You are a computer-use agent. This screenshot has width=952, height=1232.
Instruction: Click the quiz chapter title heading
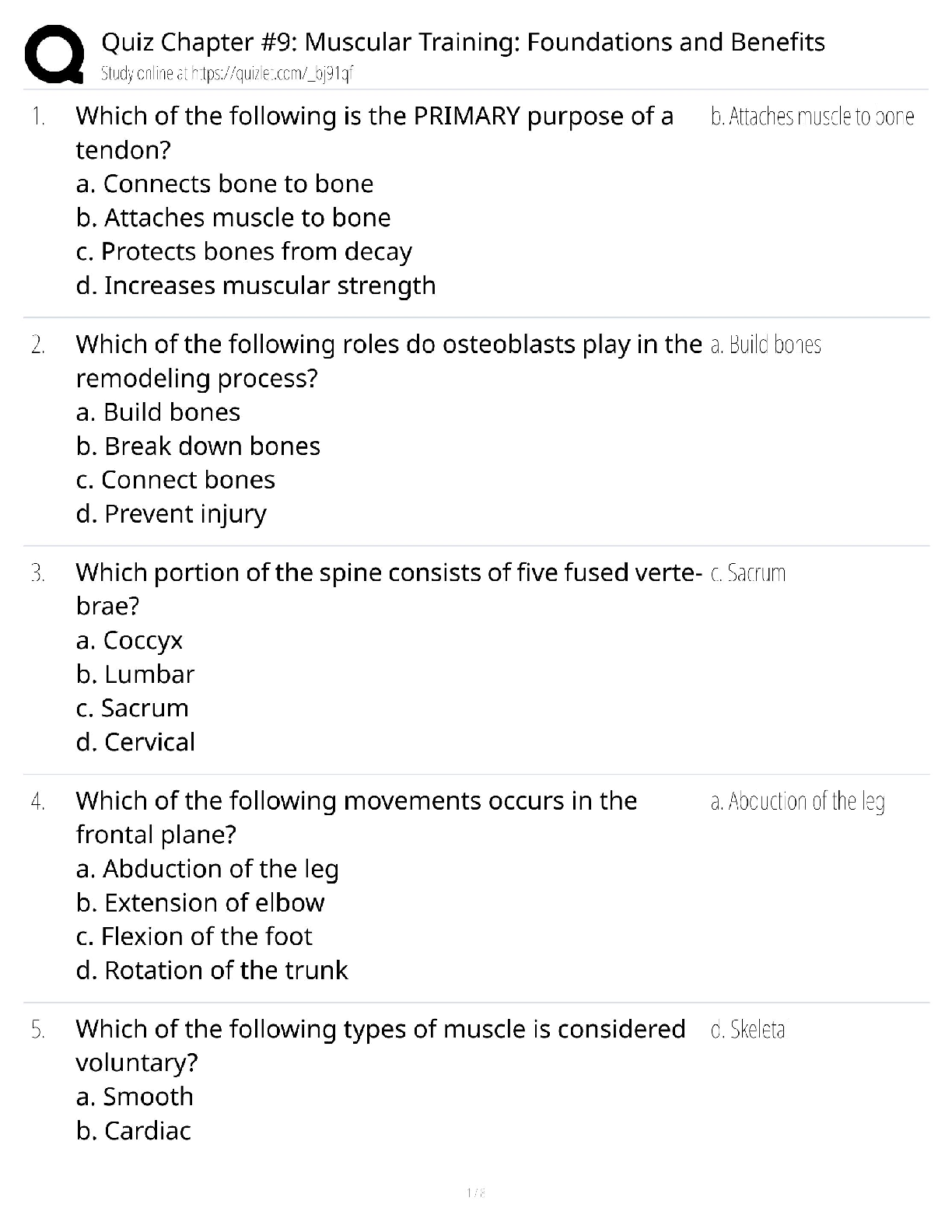tap(463, 42)
